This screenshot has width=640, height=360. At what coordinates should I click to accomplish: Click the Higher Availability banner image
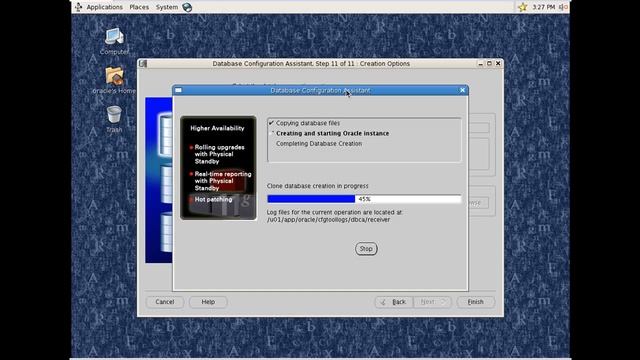218,168
